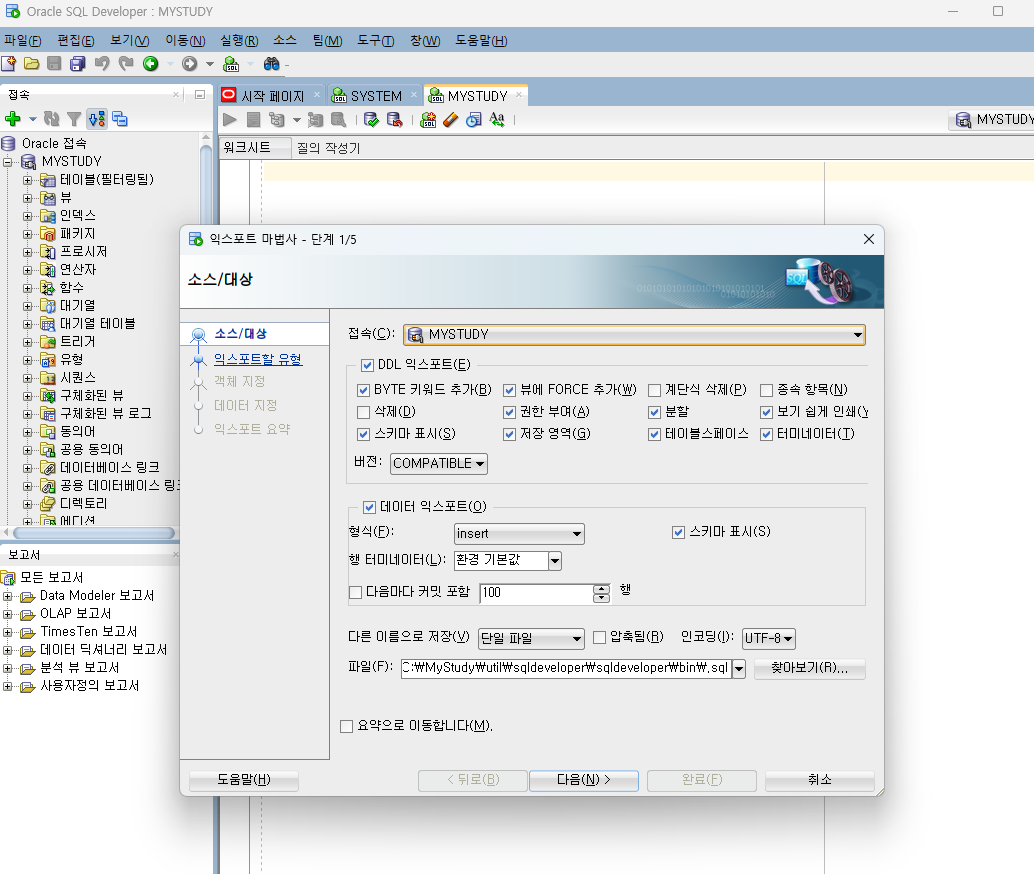Open the 파일 menu
This screenshot has width=1034, height=874.
(x=22, y=40)
